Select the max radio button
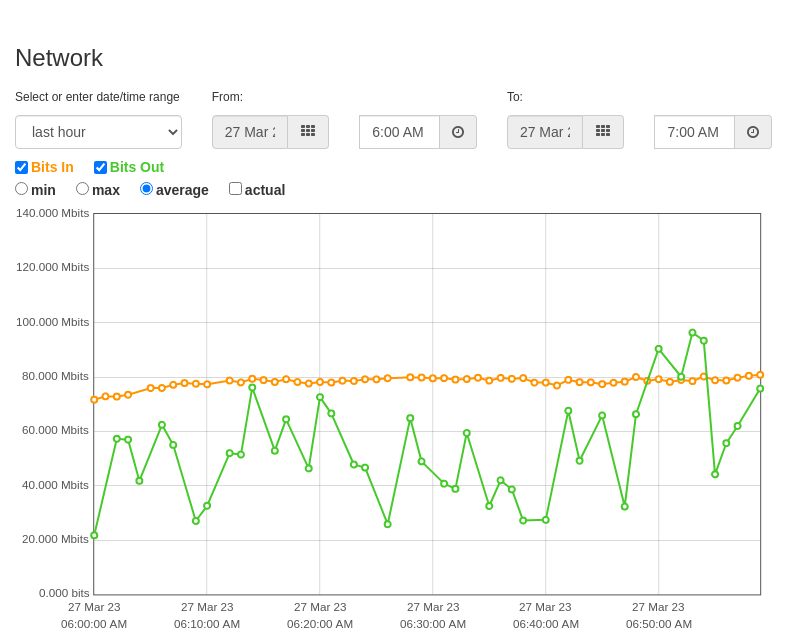The image size is (787, 634). pos(82,189)
